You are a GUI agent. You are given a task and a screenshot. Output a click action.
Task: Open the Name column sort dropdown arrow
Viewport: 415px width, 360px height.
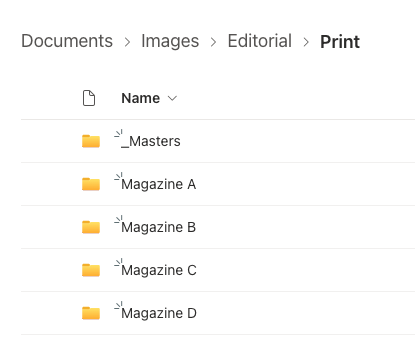pos(172,98)
